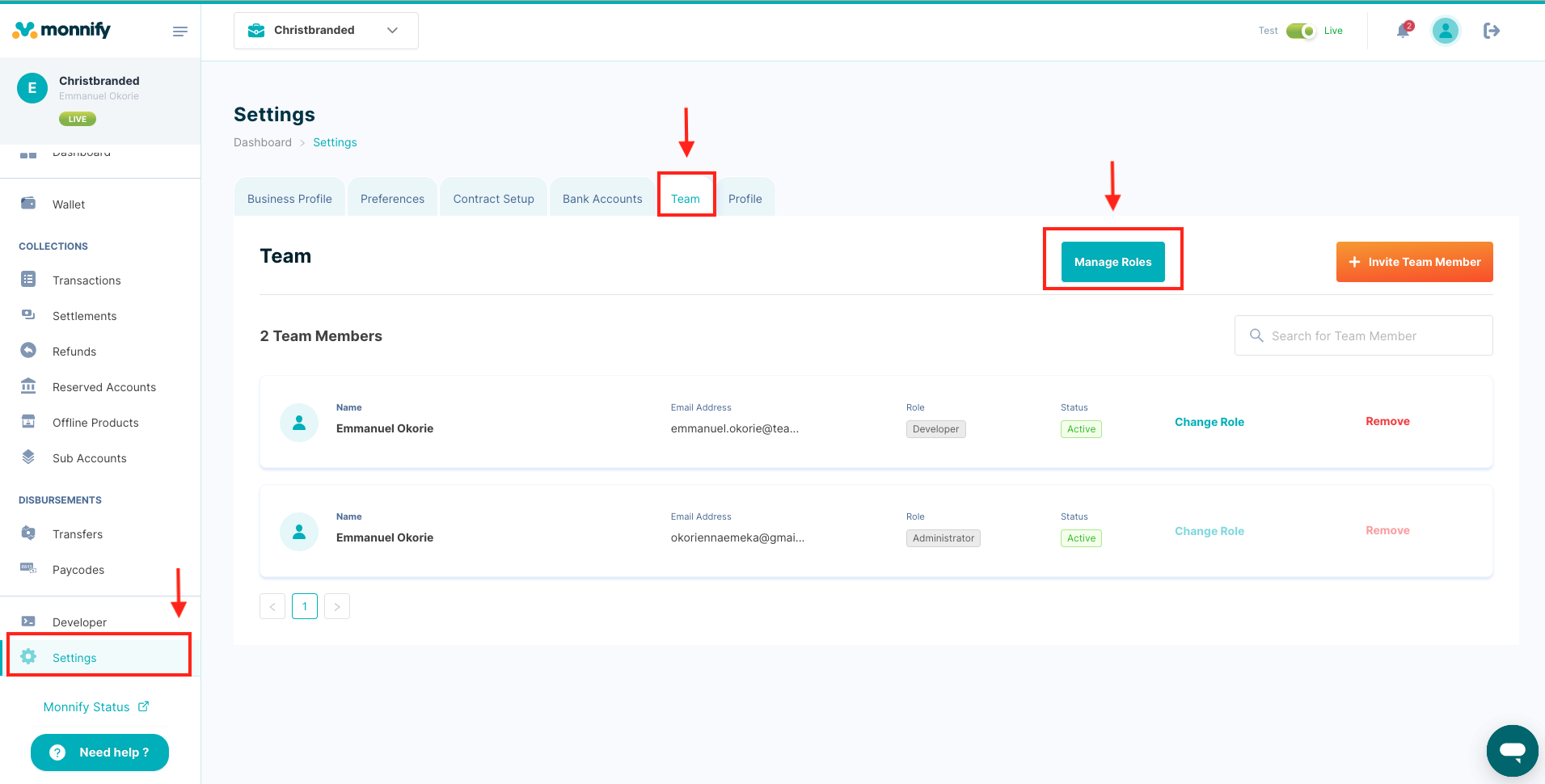The width and height of the screenshot is (1545, 784).
Task: Click the notification bell icon
Action: coord(1404,31)
